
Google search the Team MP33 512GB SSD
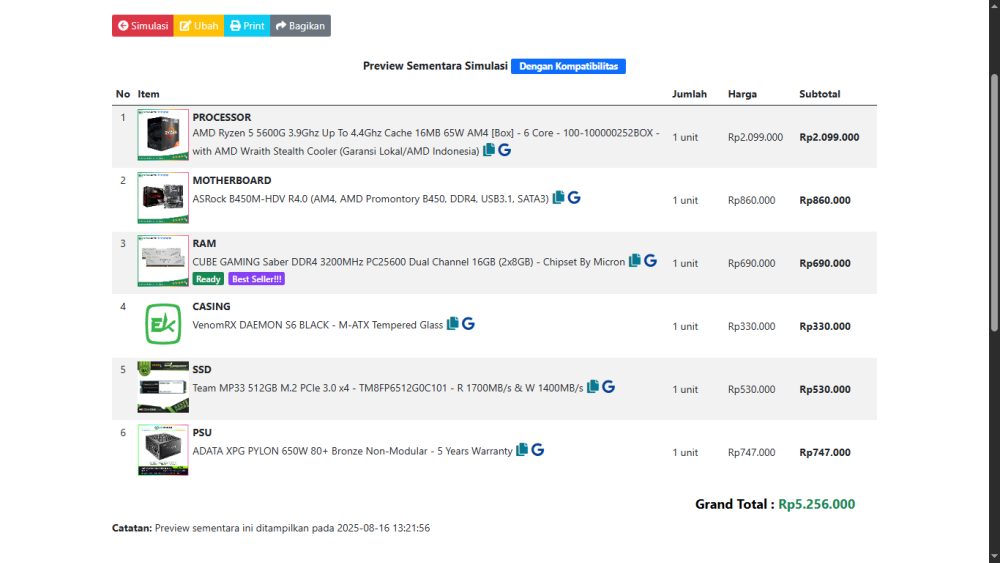[x=608, y=387]
